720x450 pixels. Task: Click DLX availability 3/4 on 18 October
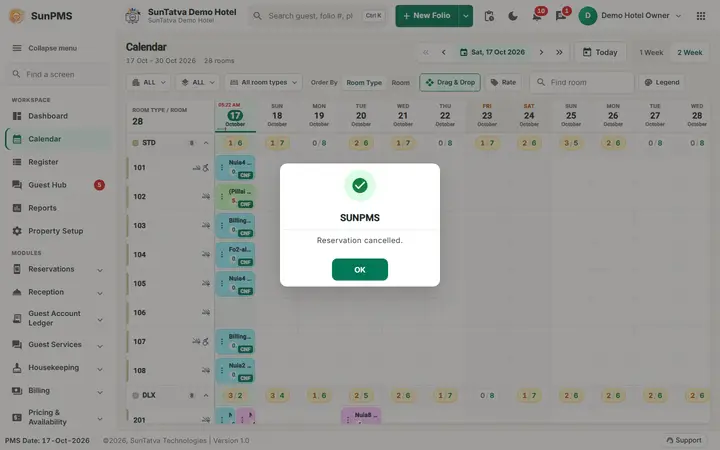[277, 395]
